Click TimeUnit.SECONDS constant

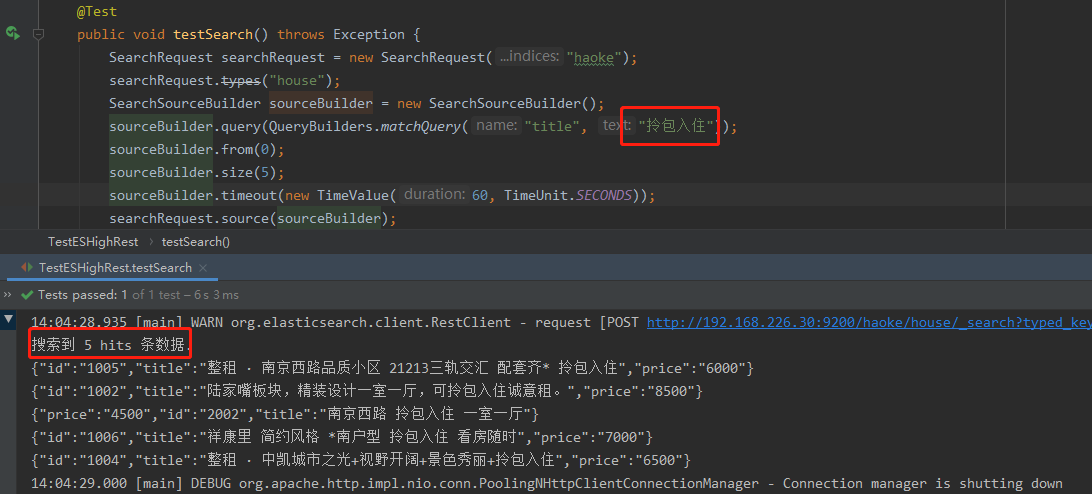pyautogui.click(x=568, y=195)
